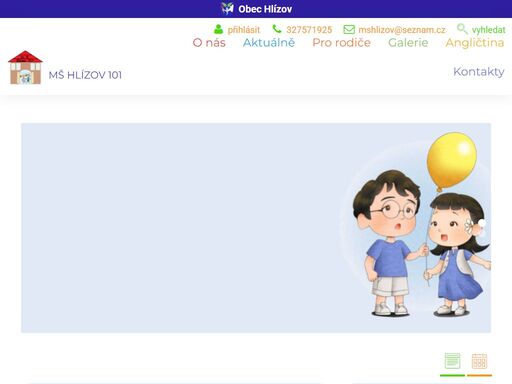Open the O nás menu
Image resolution: width=512 pixels, height=384 pixels.
pos(209,43)
